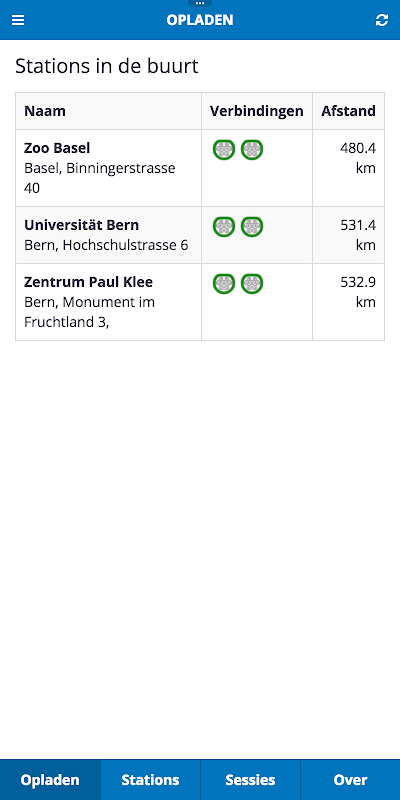Click the small handle at top center
Viewport: 400px width, 800px height.
click(200, 3)
